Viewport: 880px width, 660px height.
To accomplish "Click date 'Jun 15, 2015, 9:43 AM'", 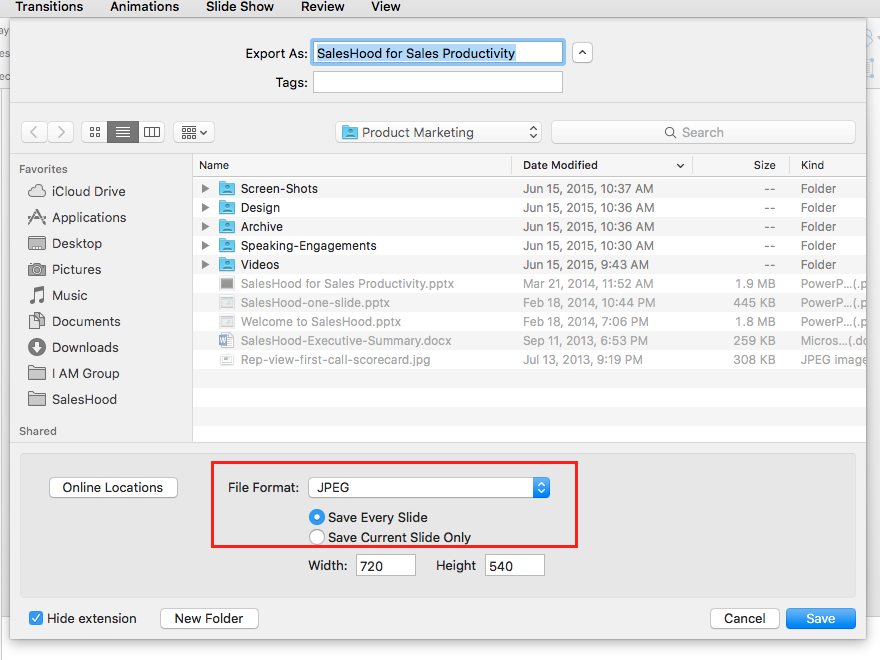I will [x=586, y=264].
